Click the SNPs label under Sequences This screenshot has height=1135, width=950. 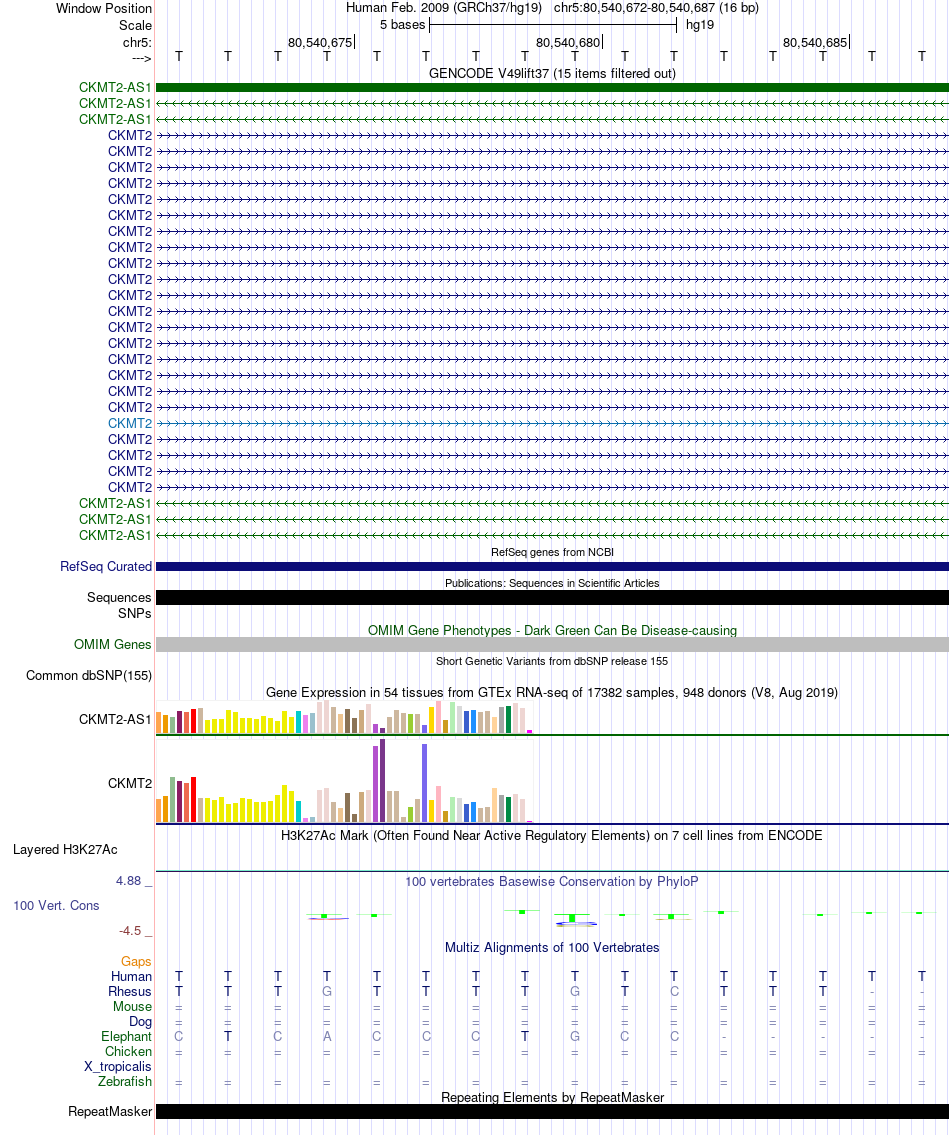(135, 613)
